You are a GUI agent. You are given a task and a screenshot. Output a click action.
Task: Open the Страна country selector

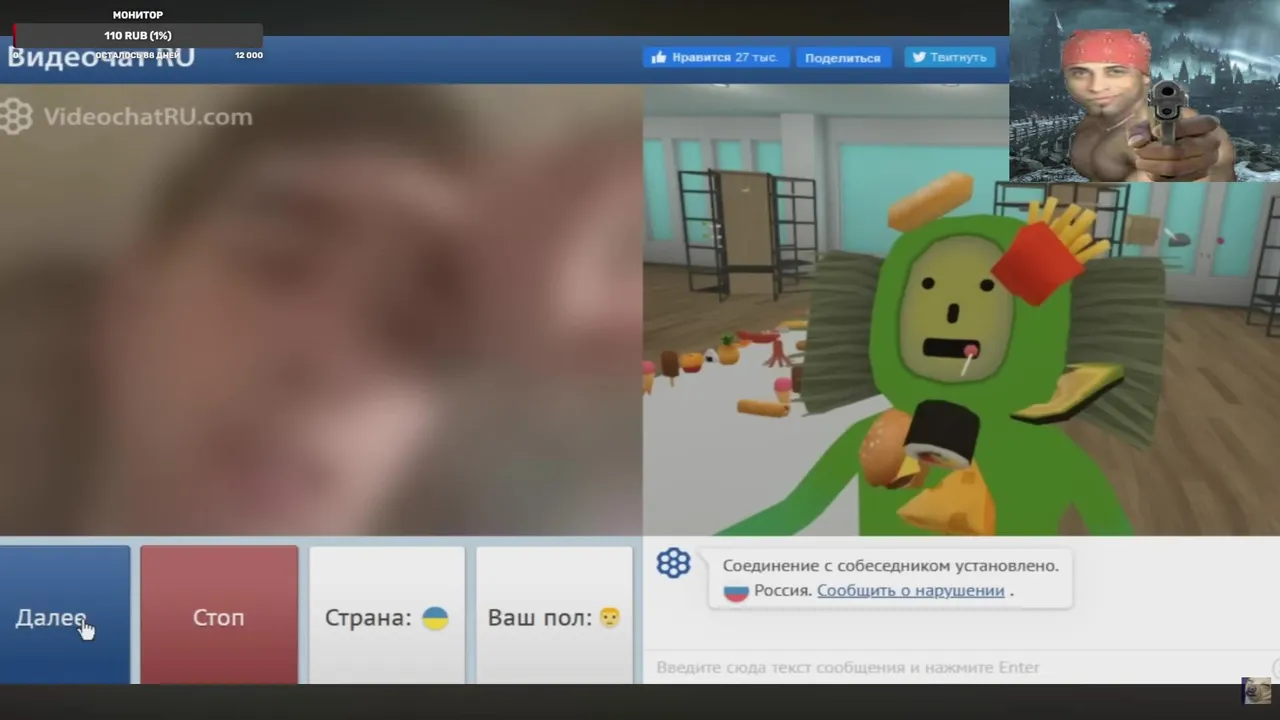pos(387,615)
